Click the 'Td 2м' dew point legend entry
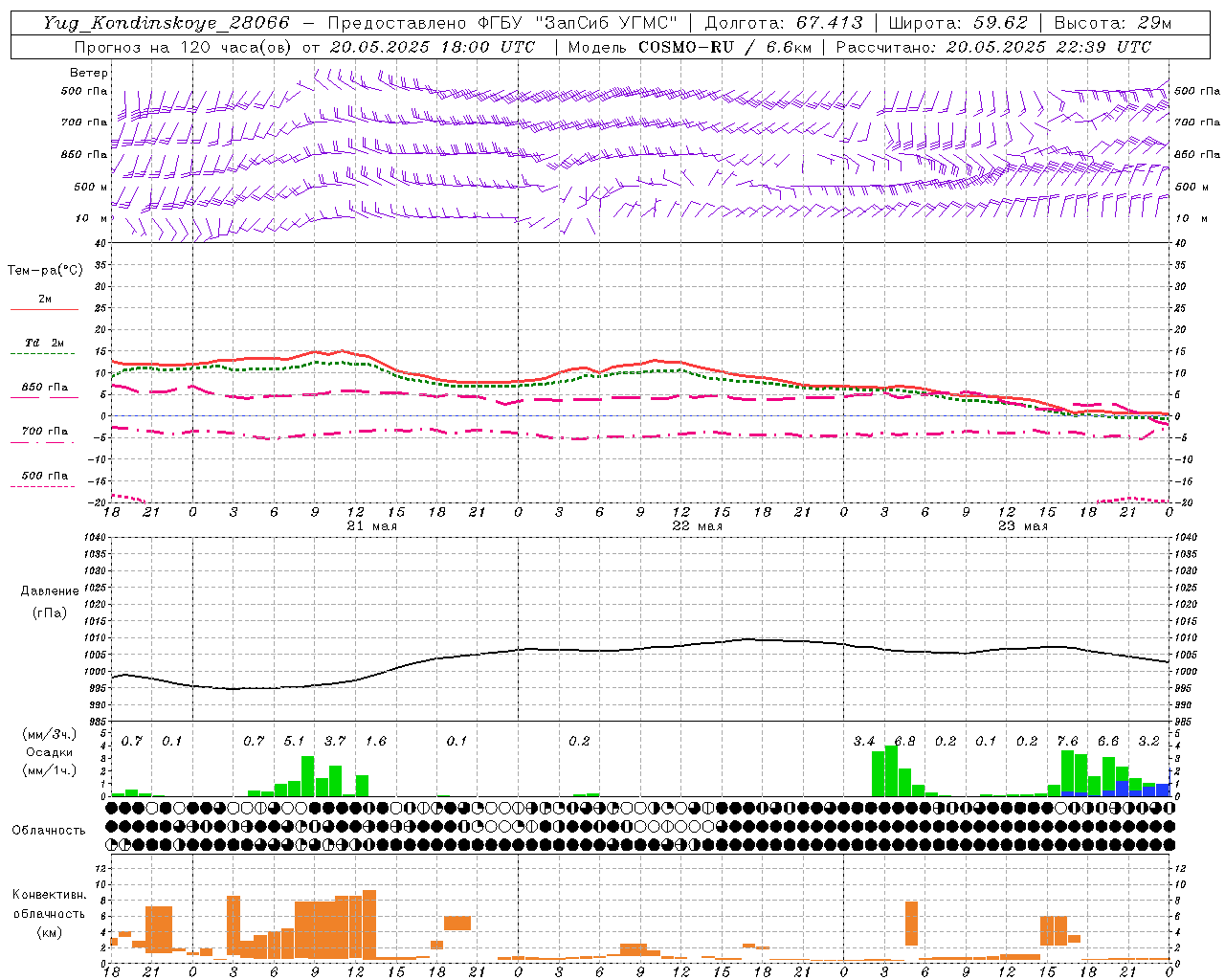Viewport: 1225px width, 980px height. pyautogui.click(x=44, y=343)
